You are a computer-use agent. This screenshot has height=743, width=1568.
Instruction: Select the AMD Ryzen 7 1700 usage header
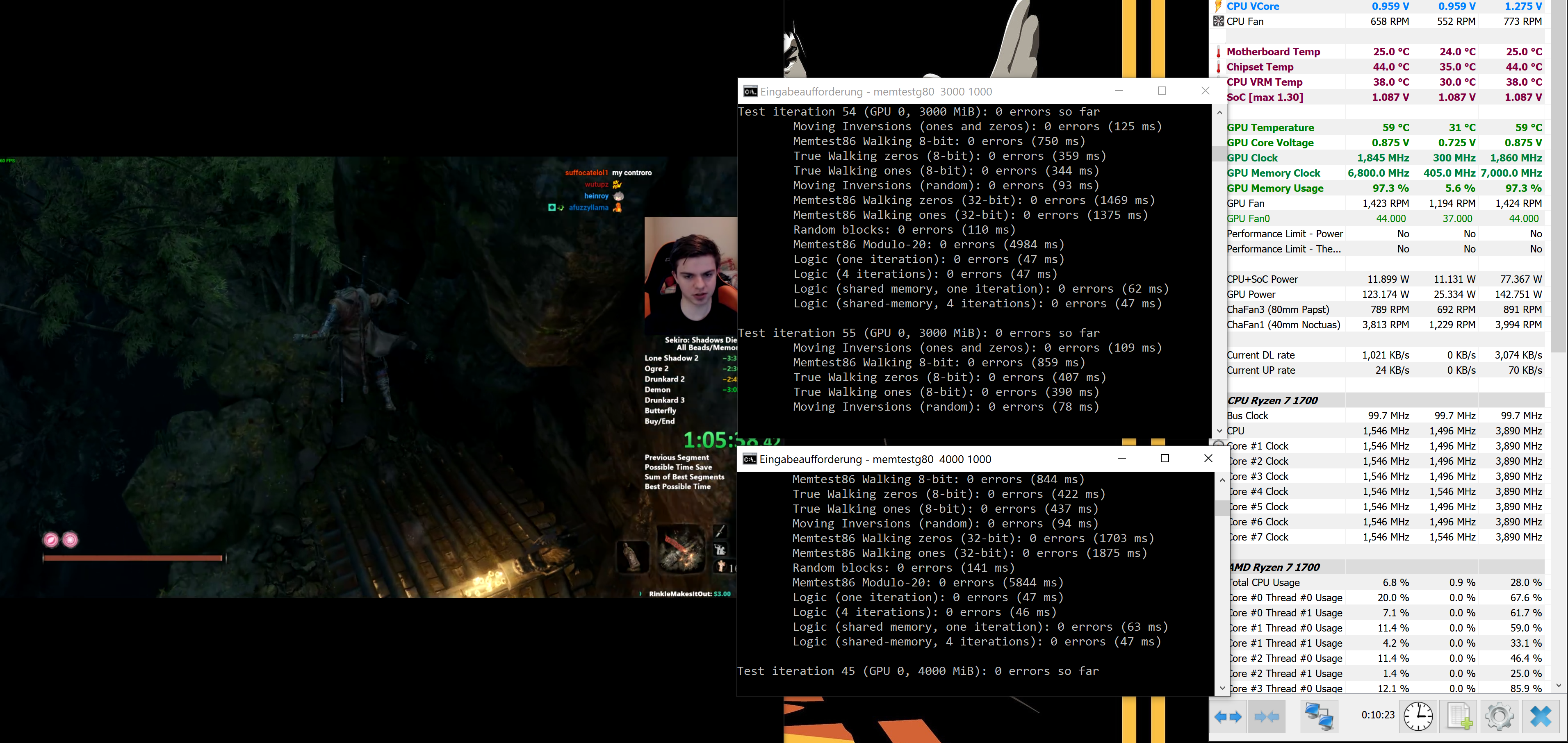(x=1274, y=567)
